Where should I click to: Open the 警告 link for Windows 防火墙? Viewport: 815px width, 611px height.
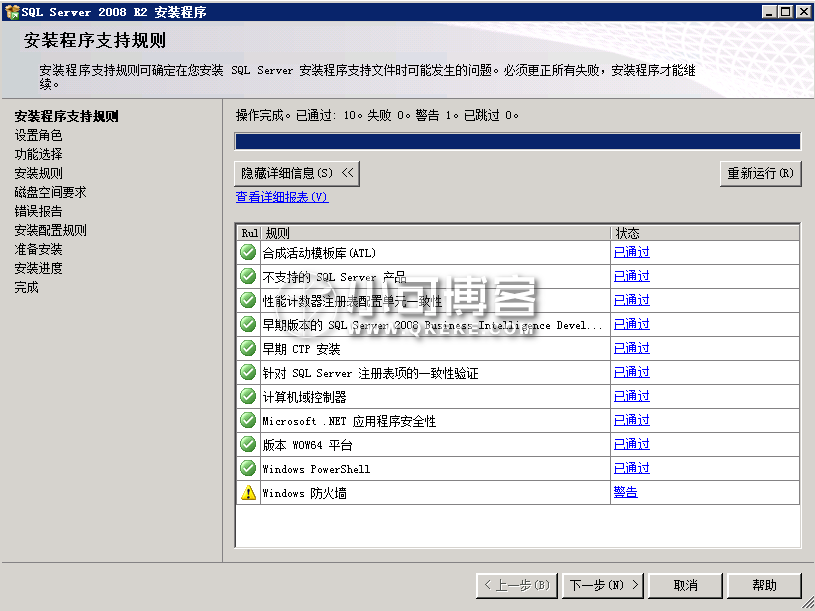(625, 492)
